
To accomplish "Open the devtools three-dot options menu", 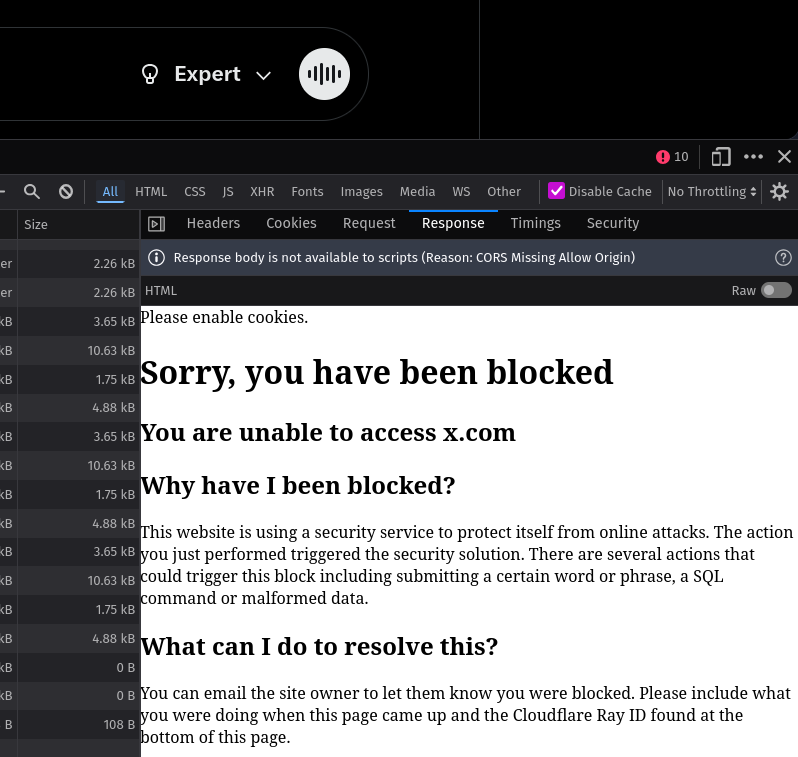I will click(753, 157).
